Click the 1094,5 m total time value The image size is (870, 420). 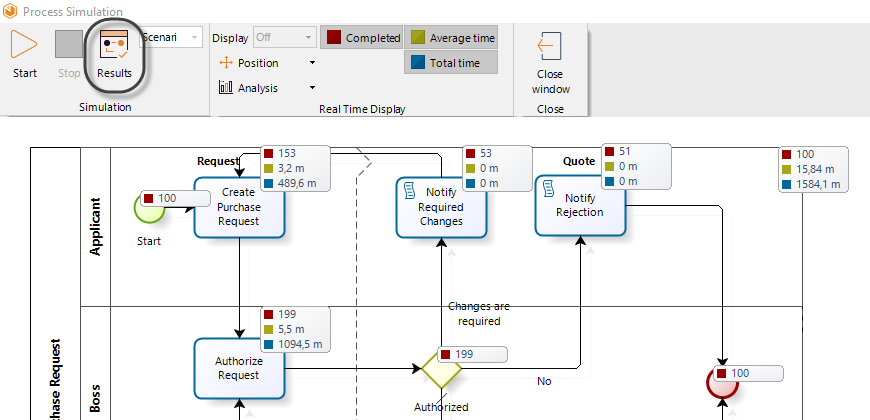pos(301,344)
